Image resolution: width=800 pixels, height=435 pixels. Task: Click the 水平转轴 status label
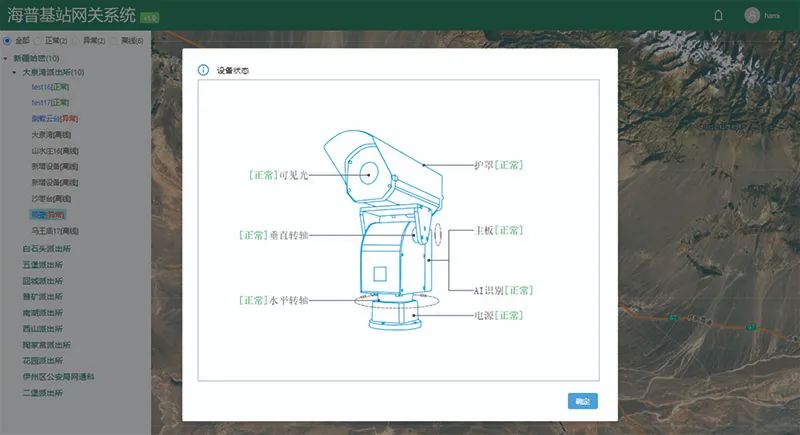(x=273, y=300)
